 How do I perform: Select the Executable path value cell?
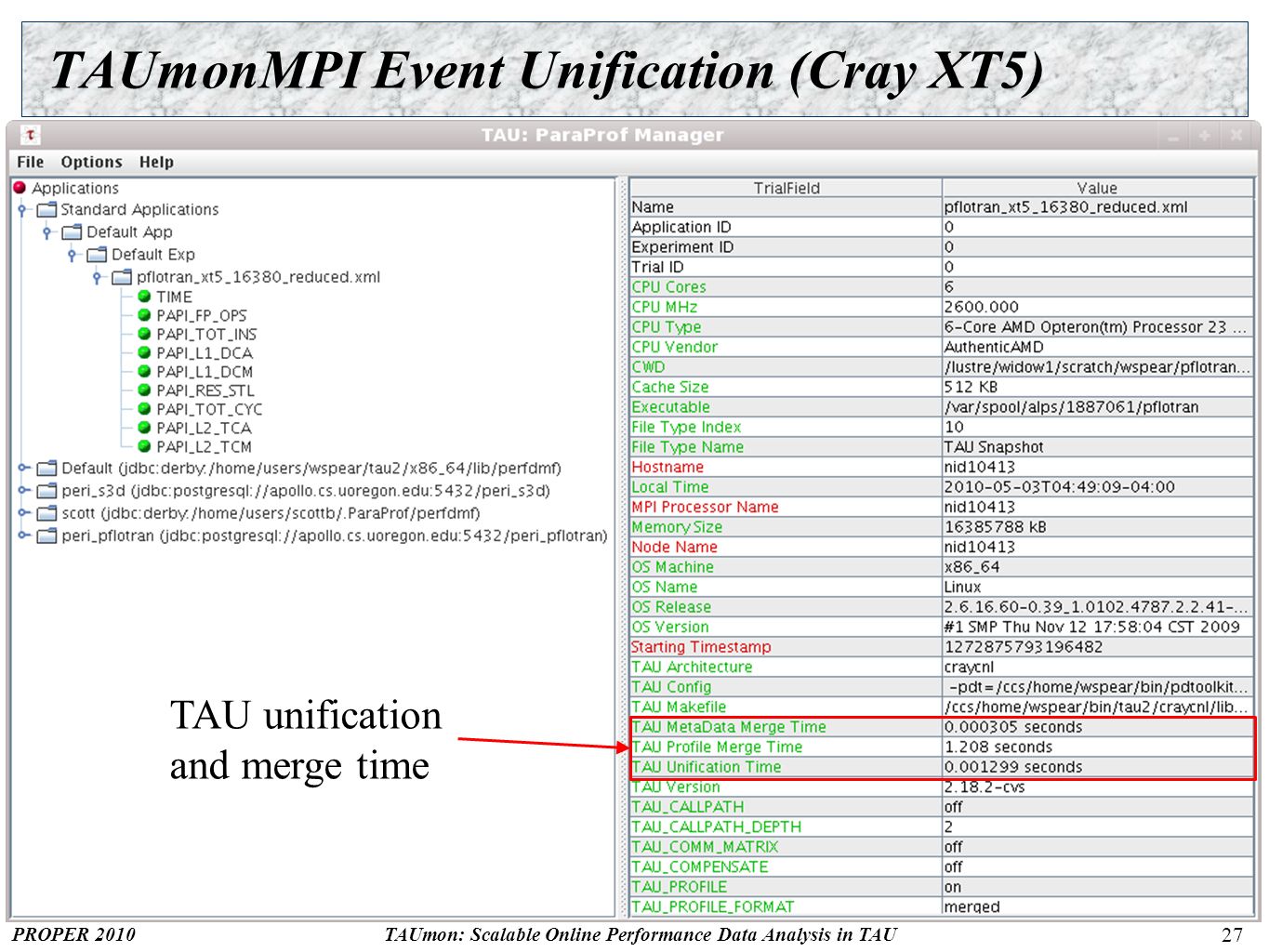point(1098,407)
